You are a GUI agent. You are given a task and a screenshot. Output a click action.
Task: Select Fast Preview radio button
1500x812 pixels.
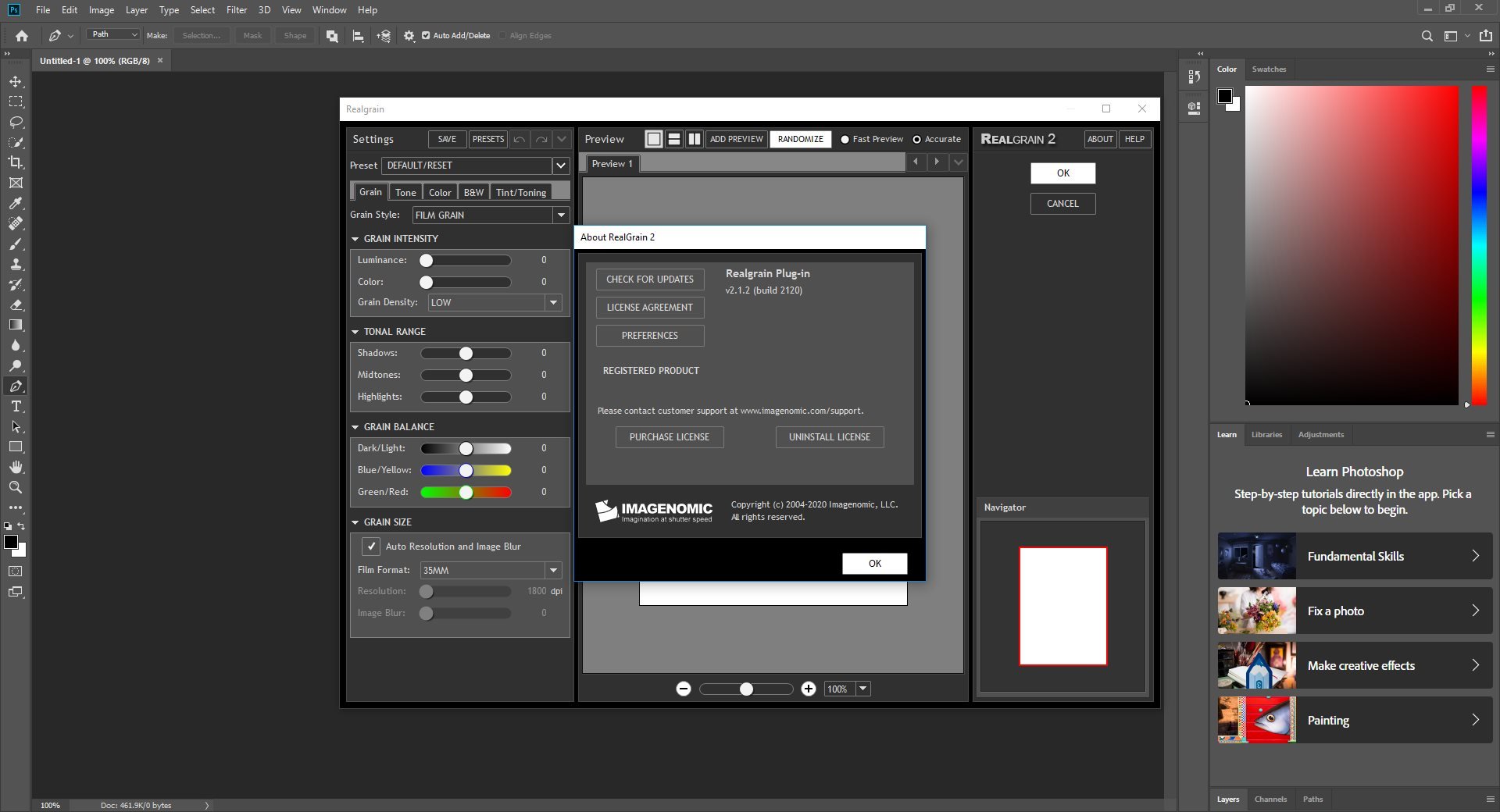(x=845, y=139)
